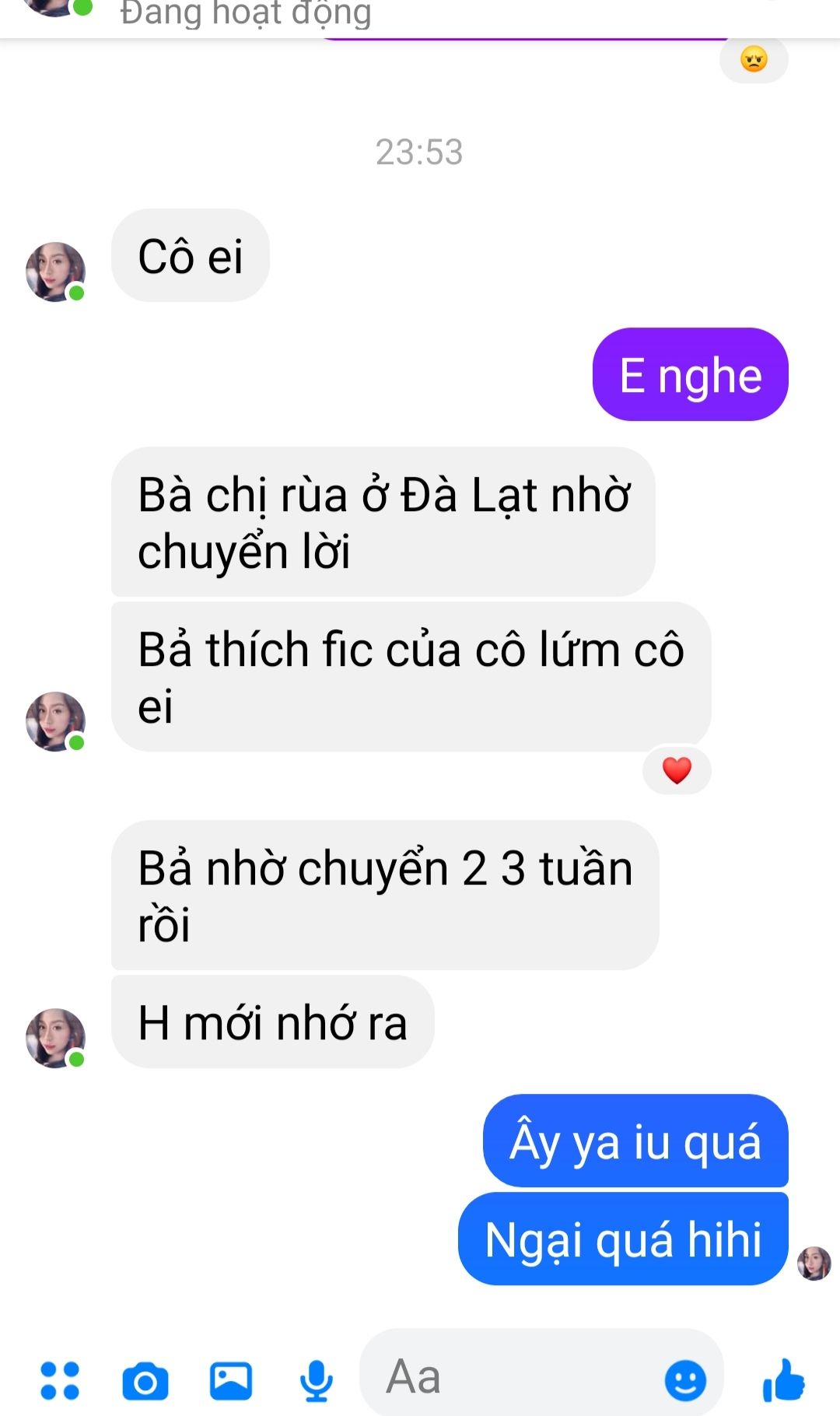The width and height of the screenshot is (840, 1416).
Task: Tap message 'Bả nhờ chuyển 2 3 tuần rồi'
Action: (385, 895)
